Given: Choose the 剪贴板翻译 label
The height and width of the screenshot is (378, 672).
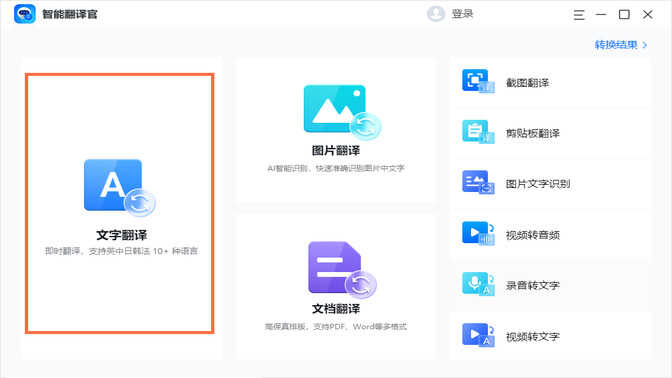Looking at the screenshot, I should pyautogui.click(x=533, y=133).
